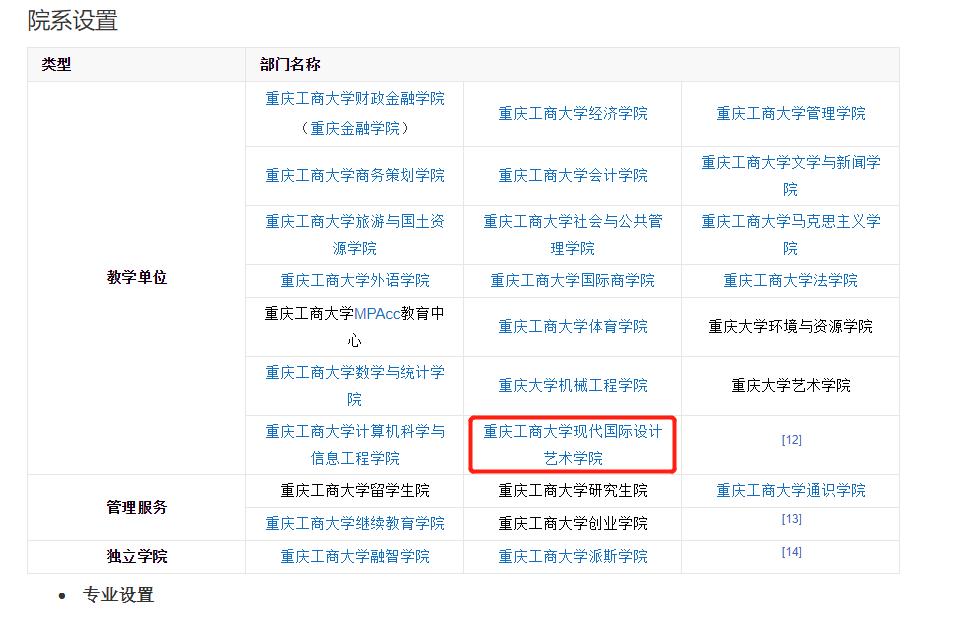This screenshot has width=973, height=618.
Task: Select the 重庆工商大学留学生院 cell text
Action: [x=354, y=491]
